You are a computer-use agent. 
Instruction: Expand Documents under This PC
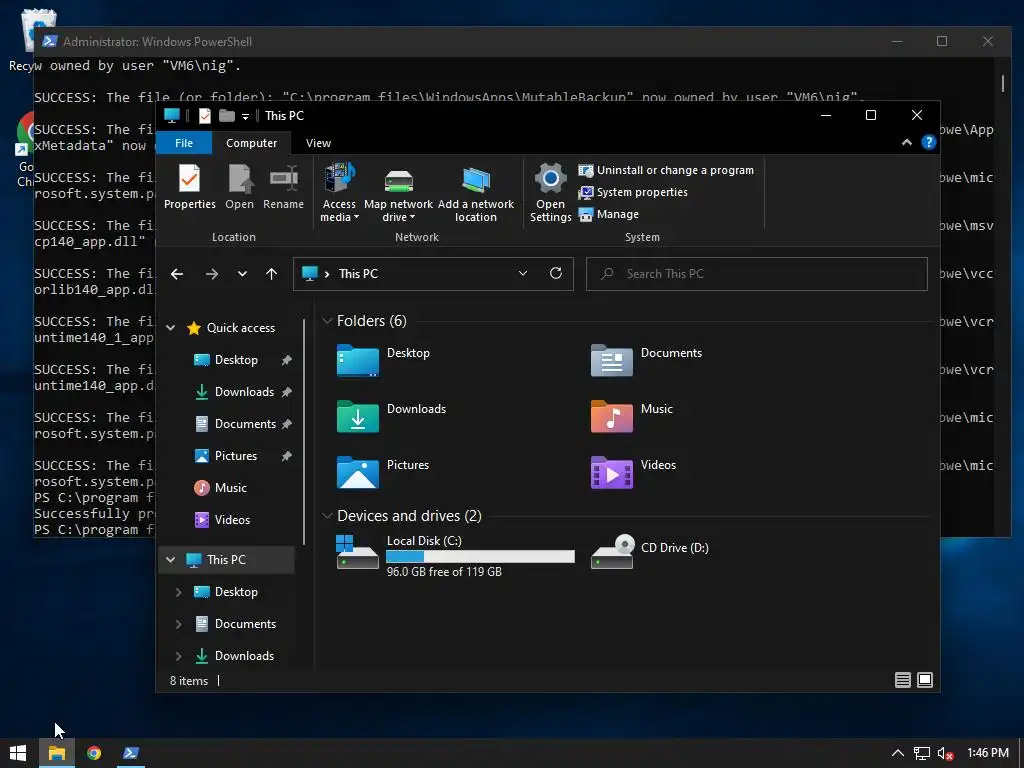[178, 624]
